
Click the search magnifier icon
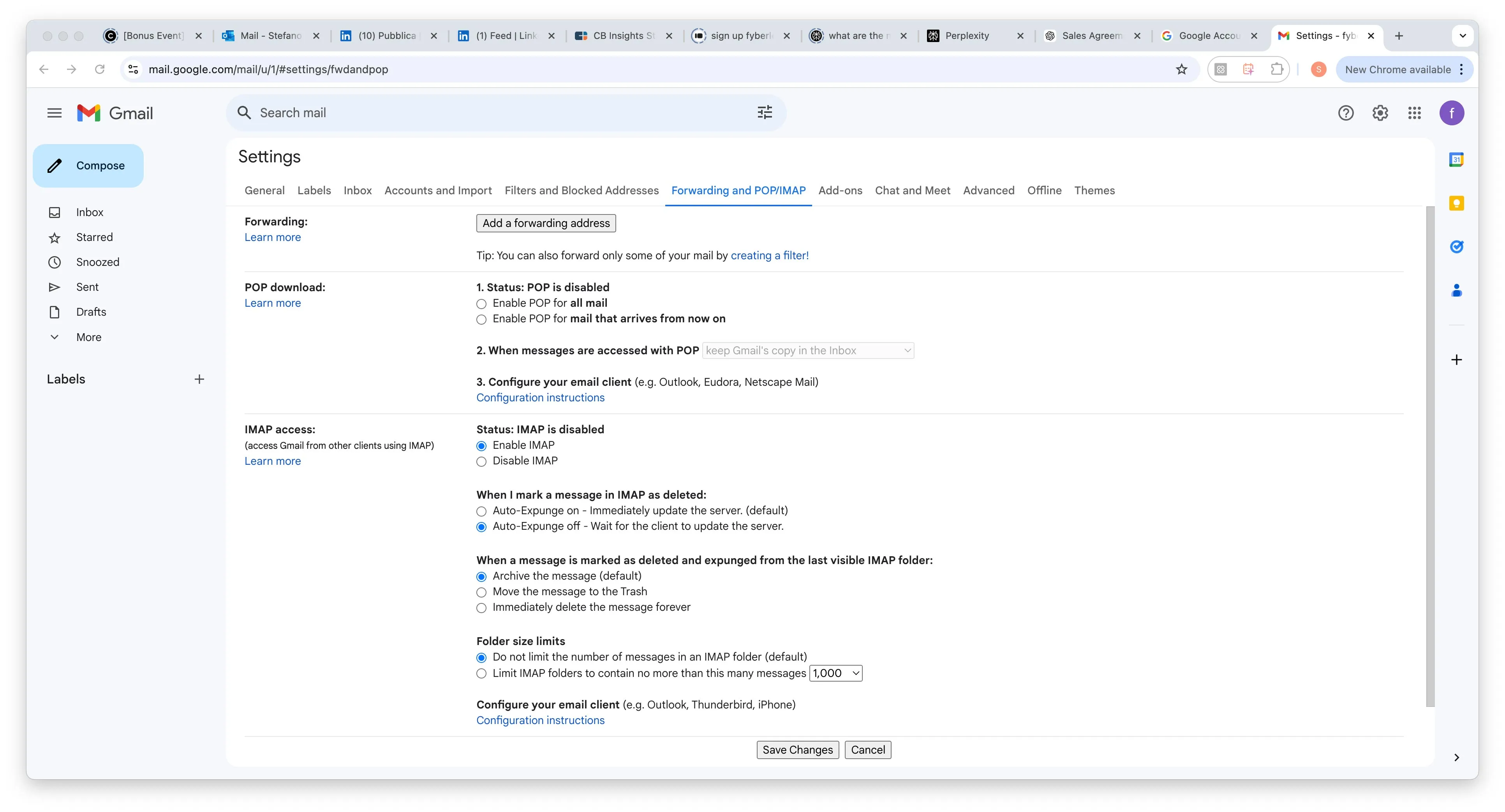click(x=244, y=112)
